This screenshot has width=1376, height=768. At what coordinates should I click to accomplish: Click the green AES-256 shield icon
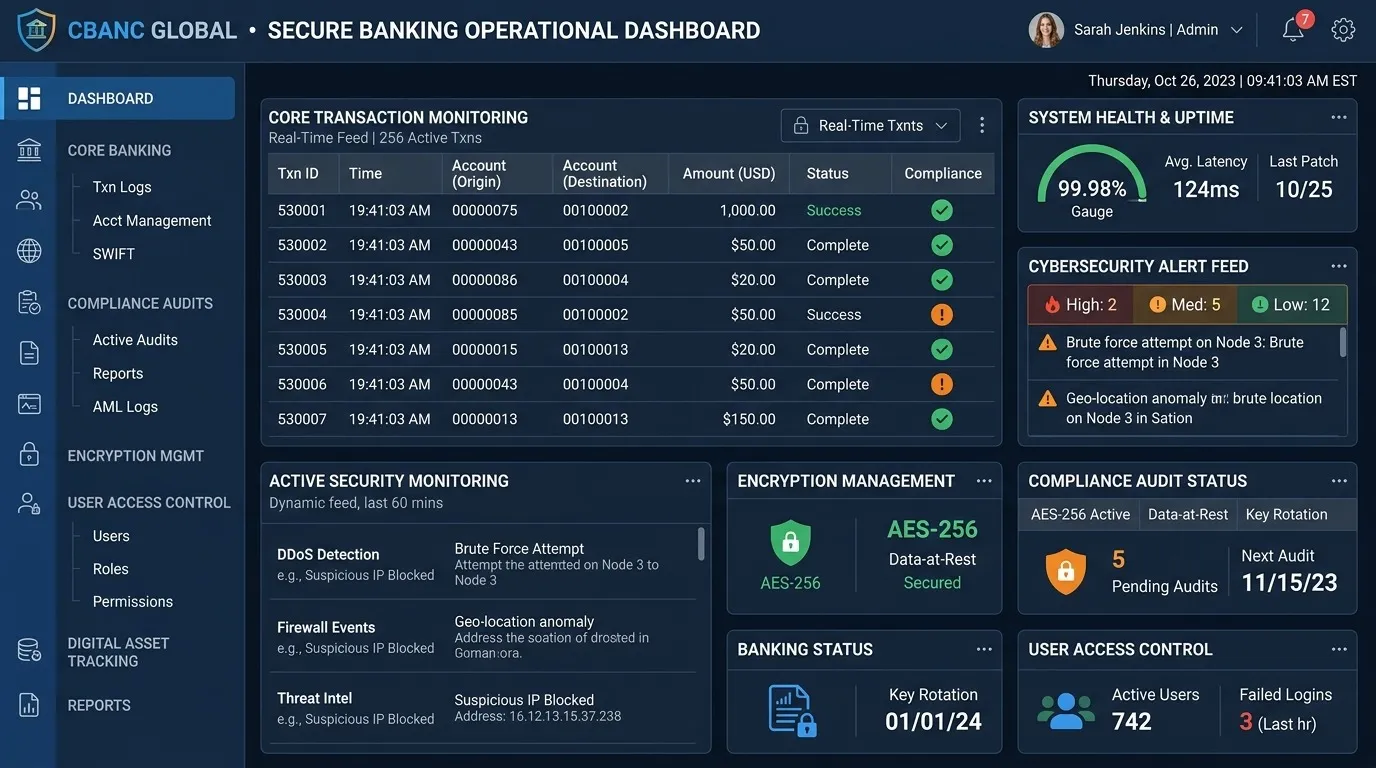(x=790, y=543)
